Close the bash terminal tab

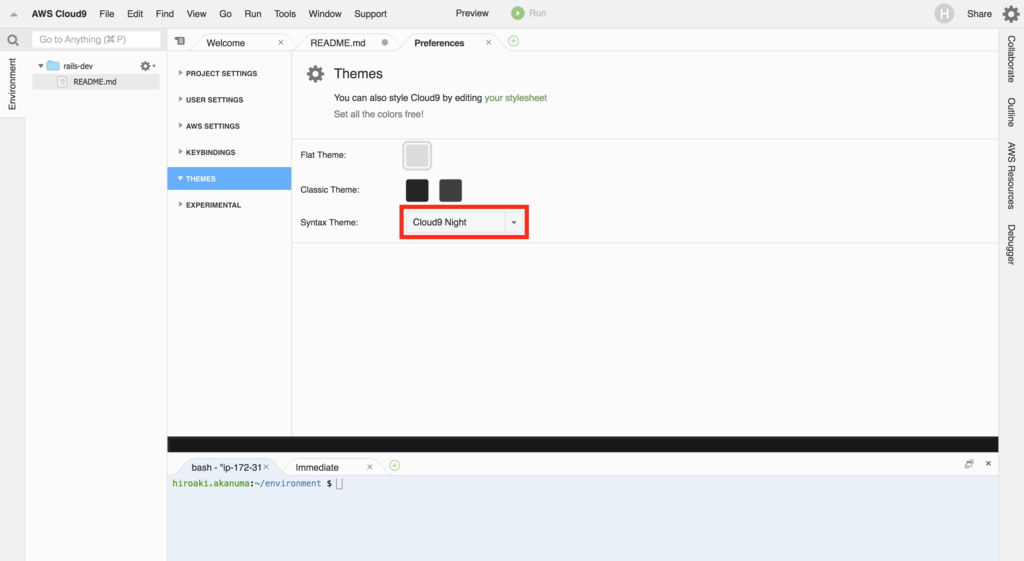(x=266, y=467)
